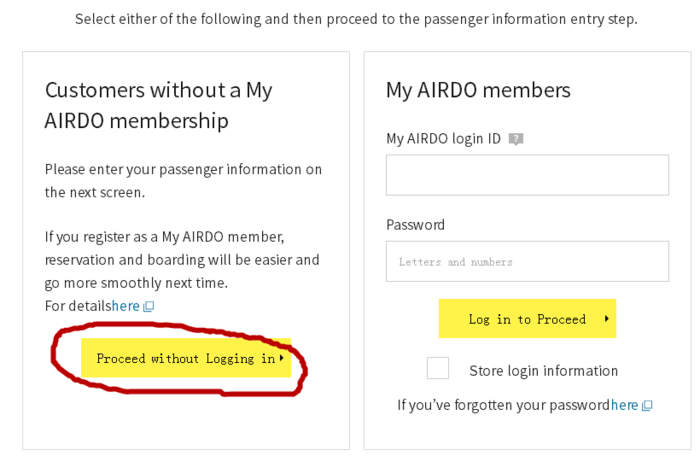Open the 'here' link after 'For details'

point(126,306)
